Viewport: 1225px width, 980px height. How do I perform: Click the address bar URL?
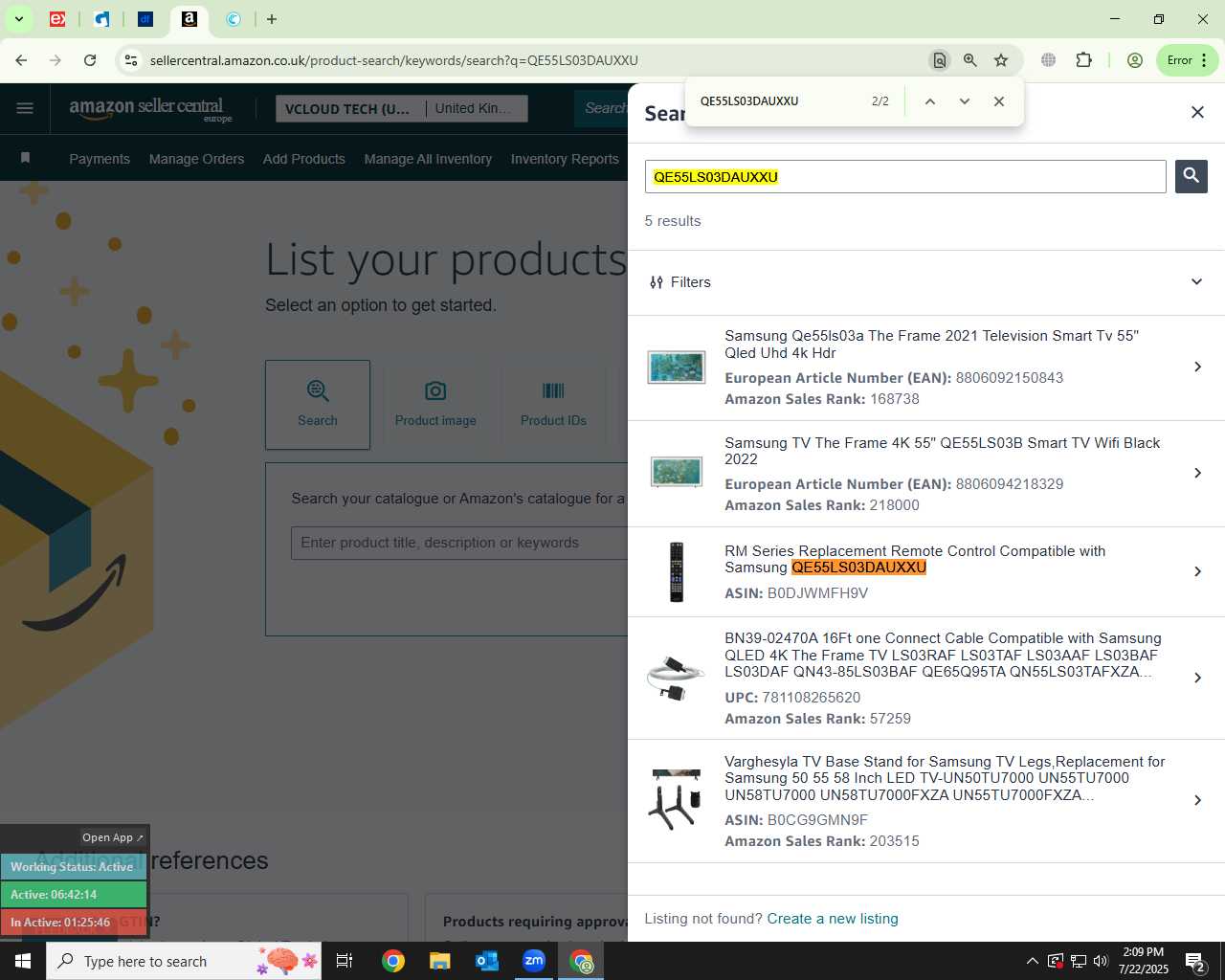(x=393, y=60)
